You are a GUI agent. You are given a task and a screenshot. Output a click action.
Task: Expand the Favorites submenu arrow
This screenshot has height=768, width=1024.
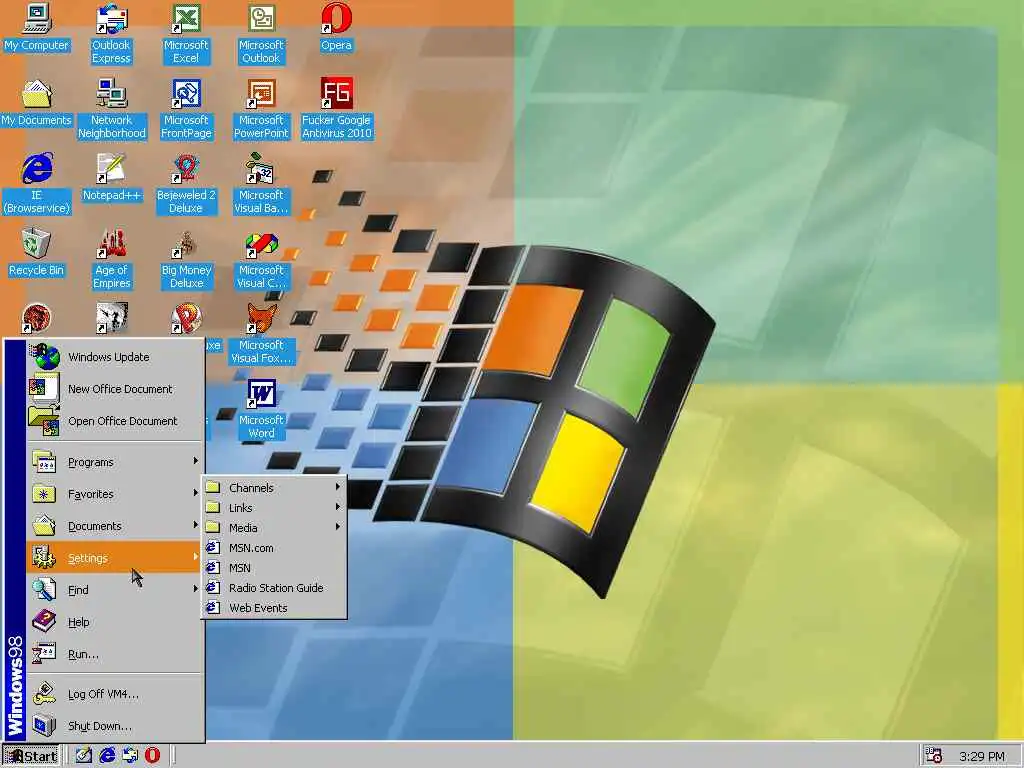(195, 493)
